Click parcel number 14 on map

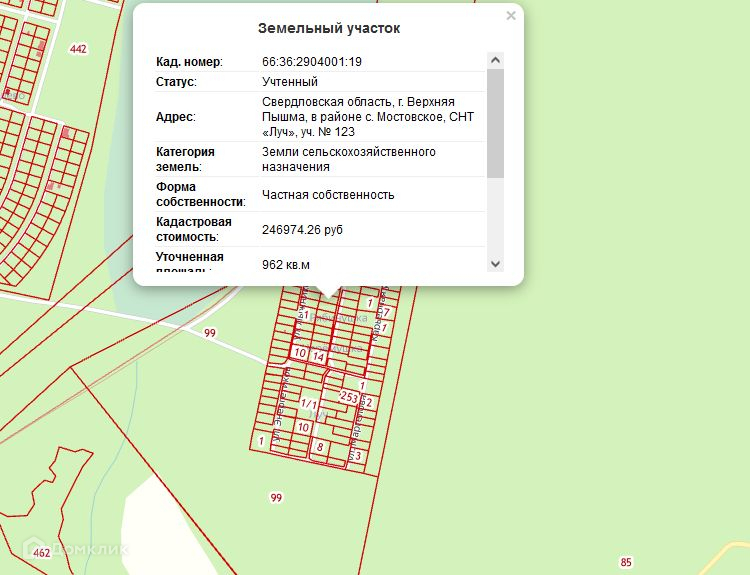[319, 356]
